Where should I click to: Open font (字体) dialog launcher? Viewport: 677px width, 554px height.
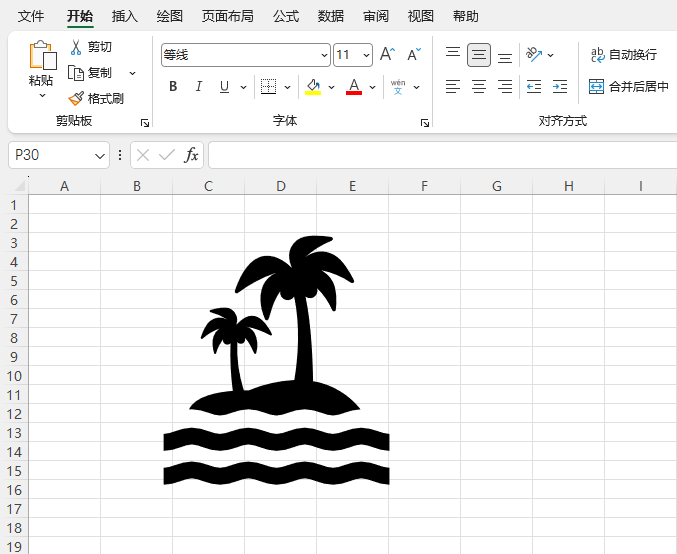tap(425, 123)
